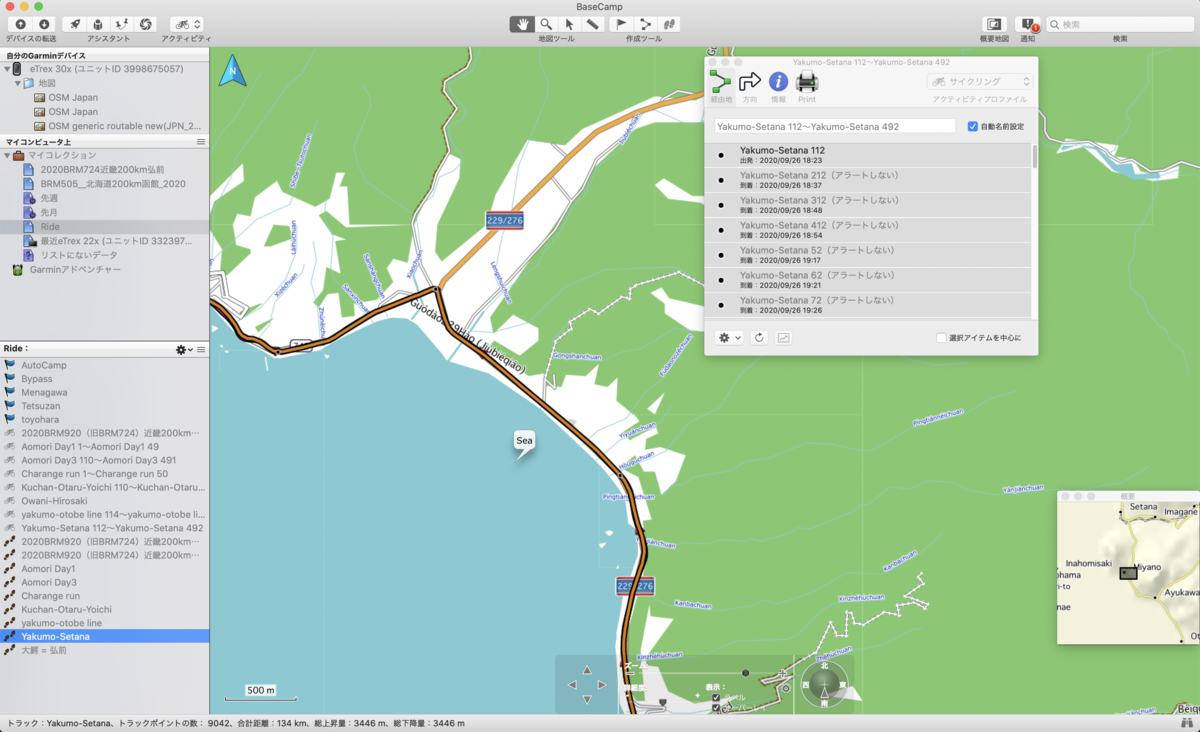Select the Ride list in library
This screenshot has width=1200, height=732.
[x=105, y=227]
